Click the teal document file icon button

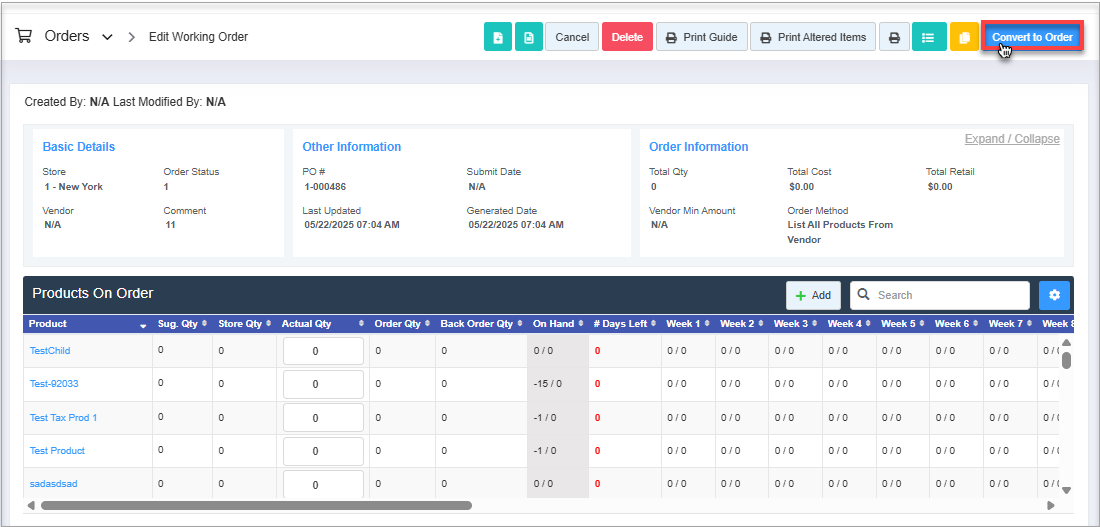[529, 37]
